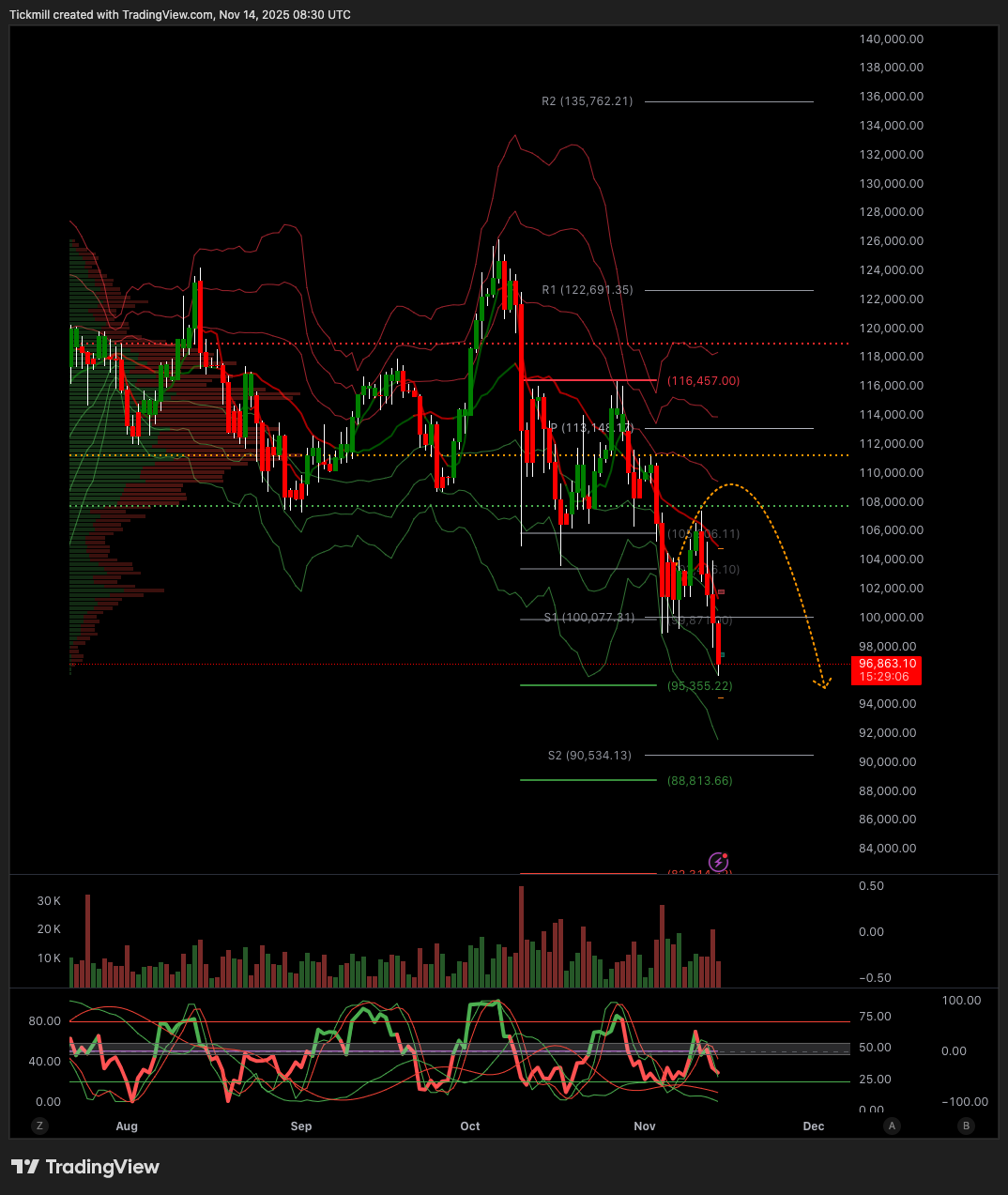Viewport: 1008px width, 1195px height.
Task: Click the orange dashed arrow tip
Action: [823, 684]
